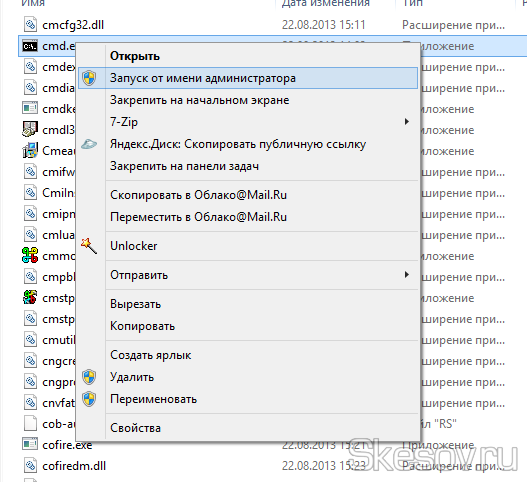Choose Удалить from the context menu
Screen dimensions: 527x482
248,377
